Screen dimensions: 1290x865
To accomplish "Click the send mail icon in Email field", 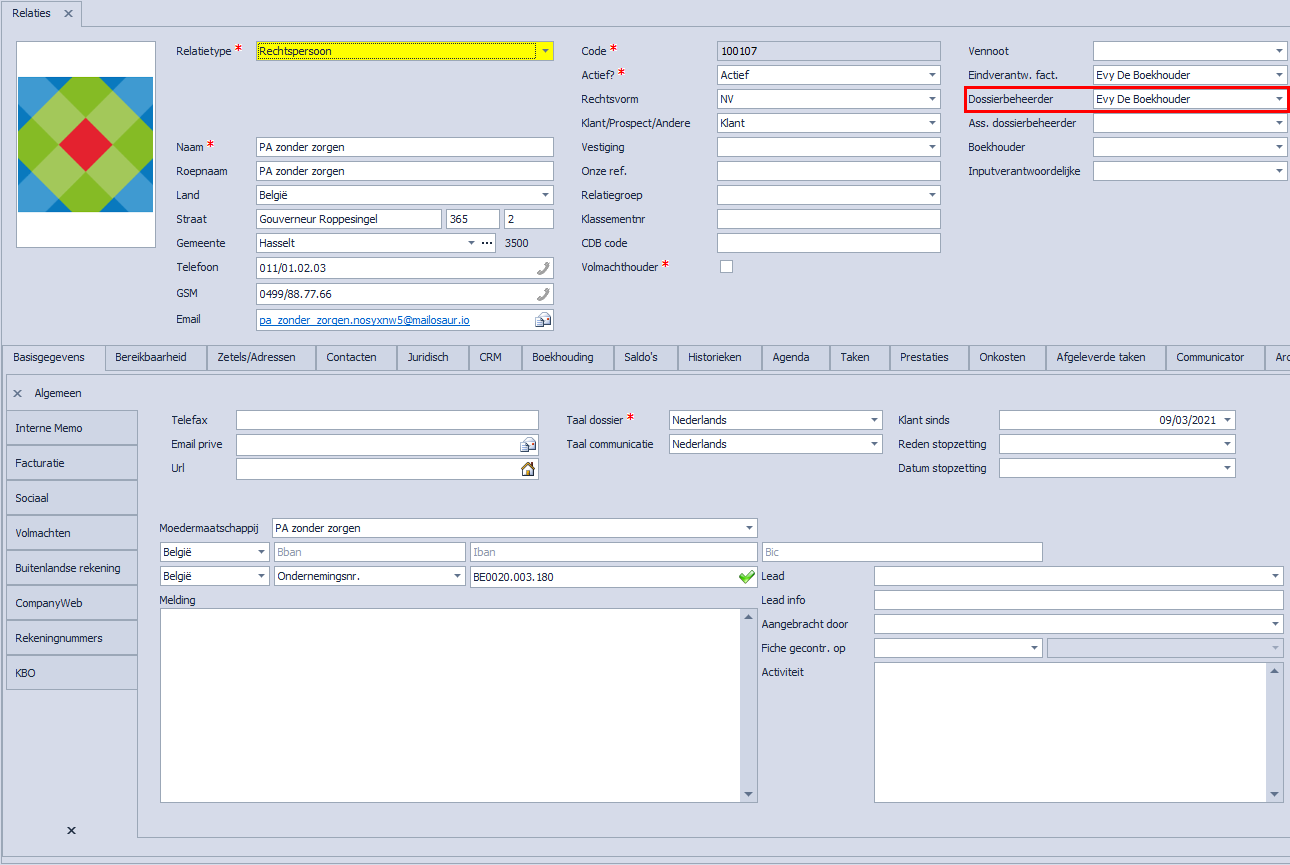I will [x=543, y=320].
